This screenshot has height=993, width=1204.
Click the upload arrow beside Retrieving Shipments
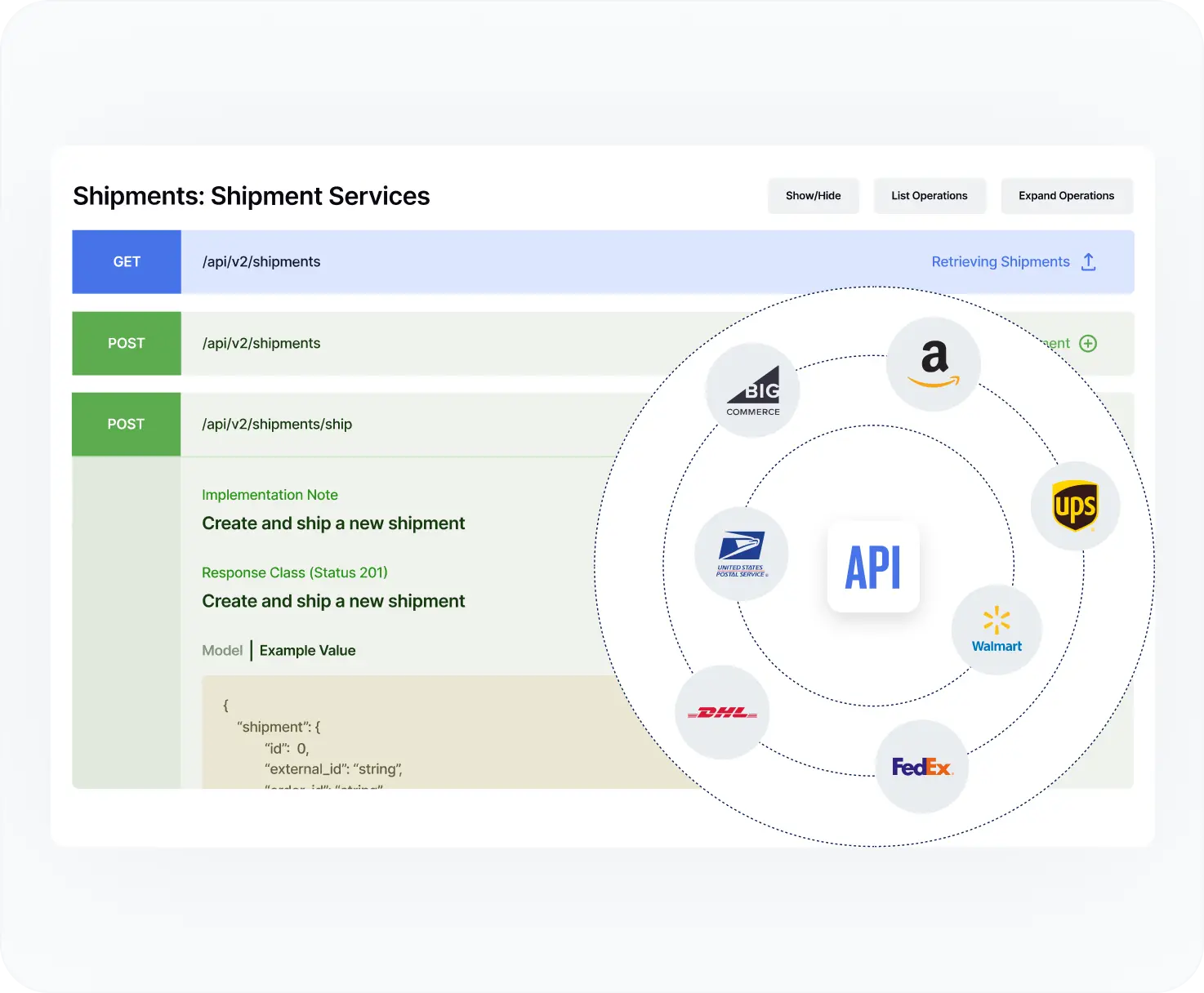click(1088, 262)
